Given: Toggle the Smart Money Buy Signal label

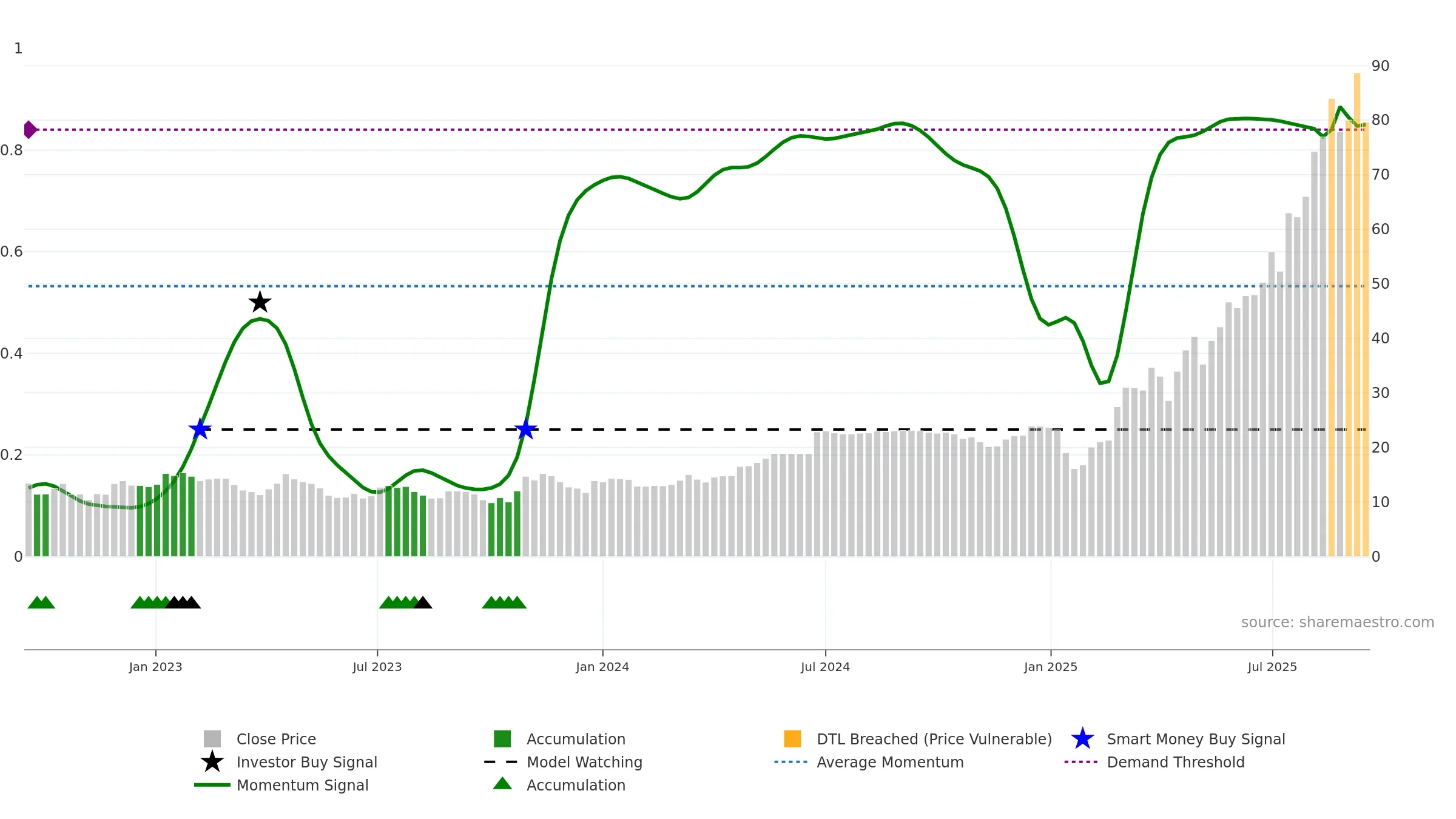Looking at the screenshot, I should (1196, 740).
